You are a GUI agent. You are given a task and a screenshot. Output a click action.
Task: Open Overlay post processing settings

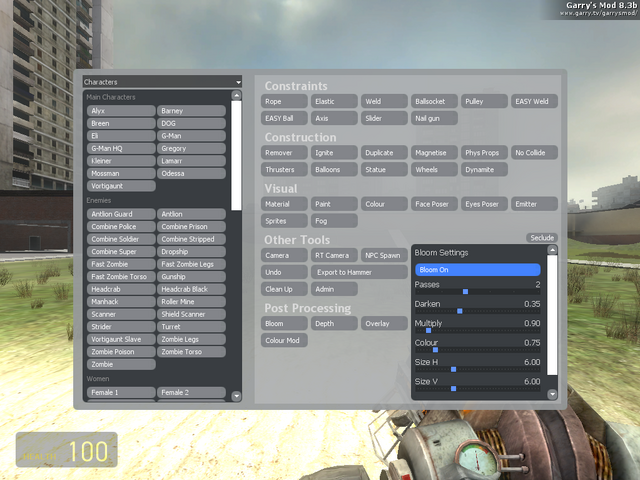384,323
